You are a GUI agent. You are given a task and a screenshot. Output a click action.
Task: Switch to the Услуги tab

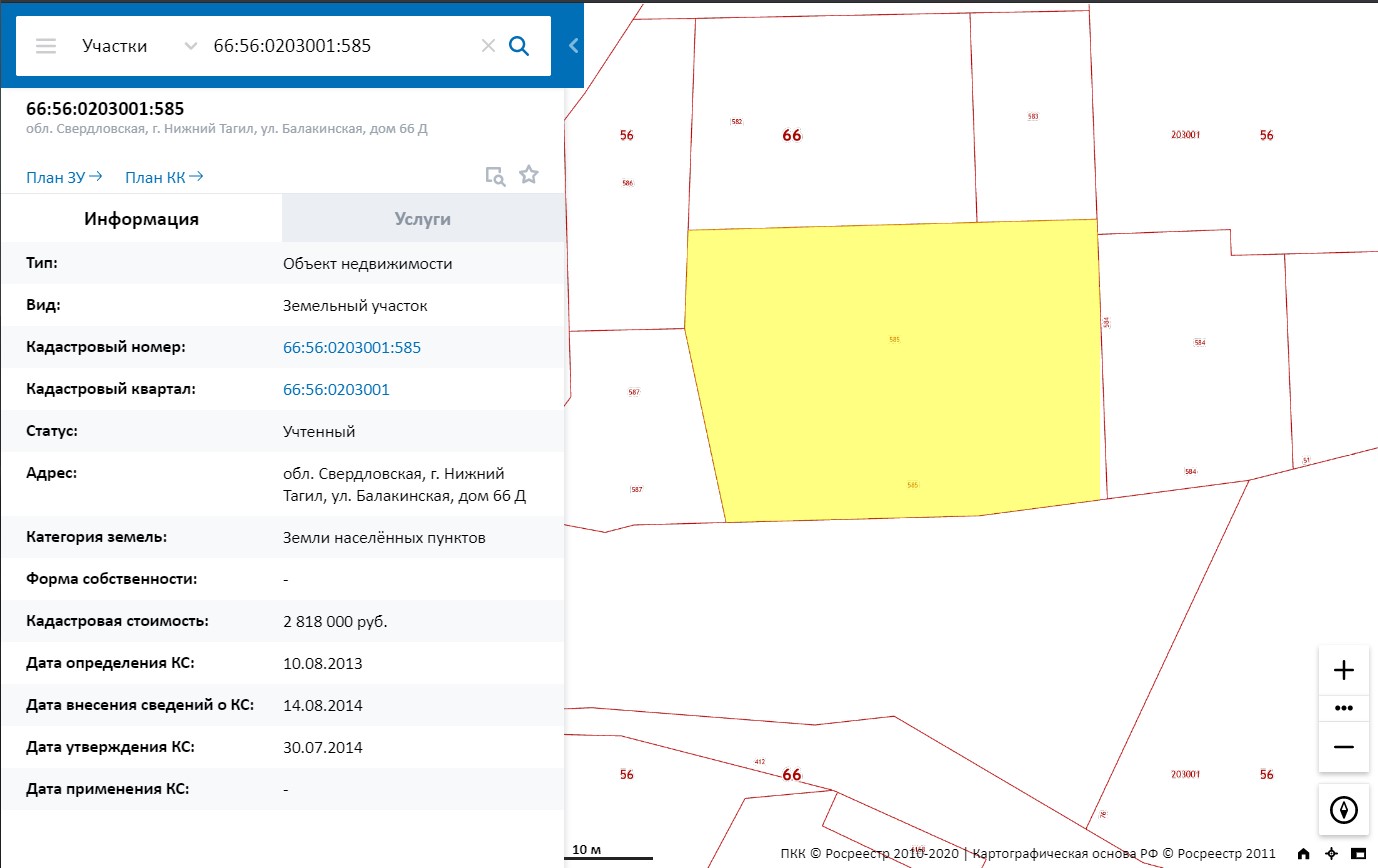[x=423, y=219]
